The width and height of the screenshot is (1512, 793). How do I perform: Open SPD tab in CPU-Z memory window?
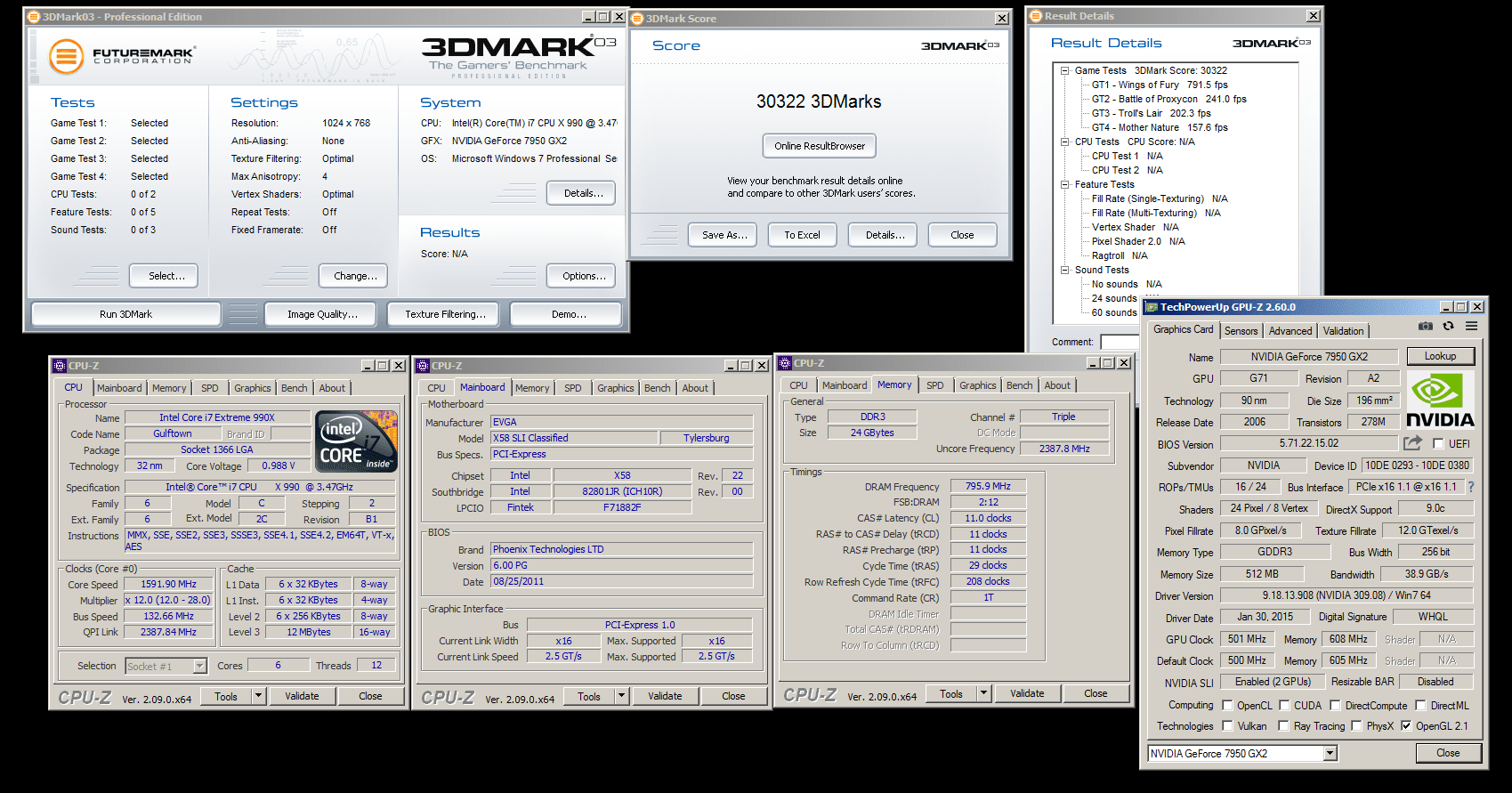(x=934, y=385)
